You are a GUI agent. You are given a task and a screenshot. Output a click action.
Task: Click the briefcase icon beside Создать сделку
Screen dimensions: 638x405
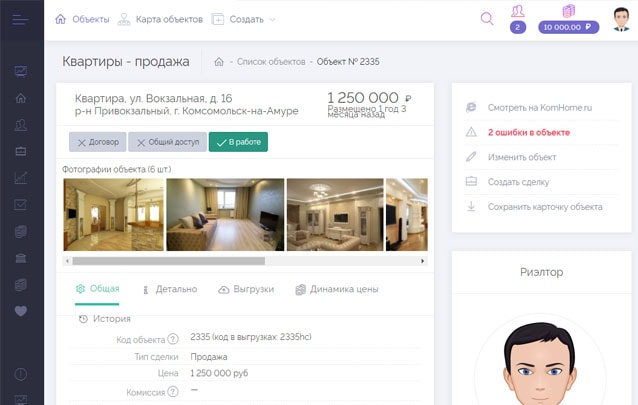pyautogui.click(x=471, y=181)
